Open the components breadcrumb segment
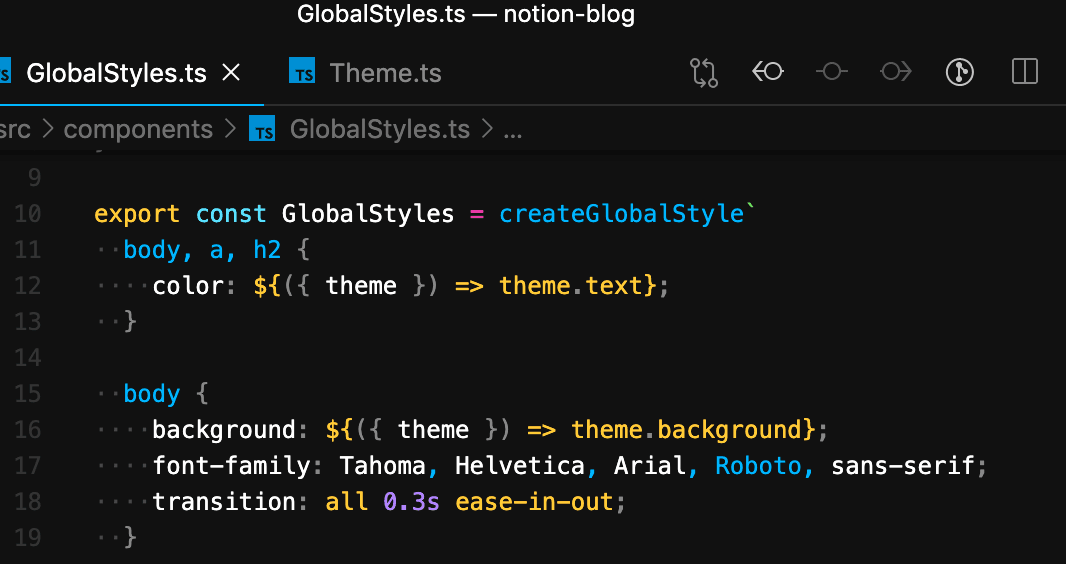 click(x=138, y=130)
